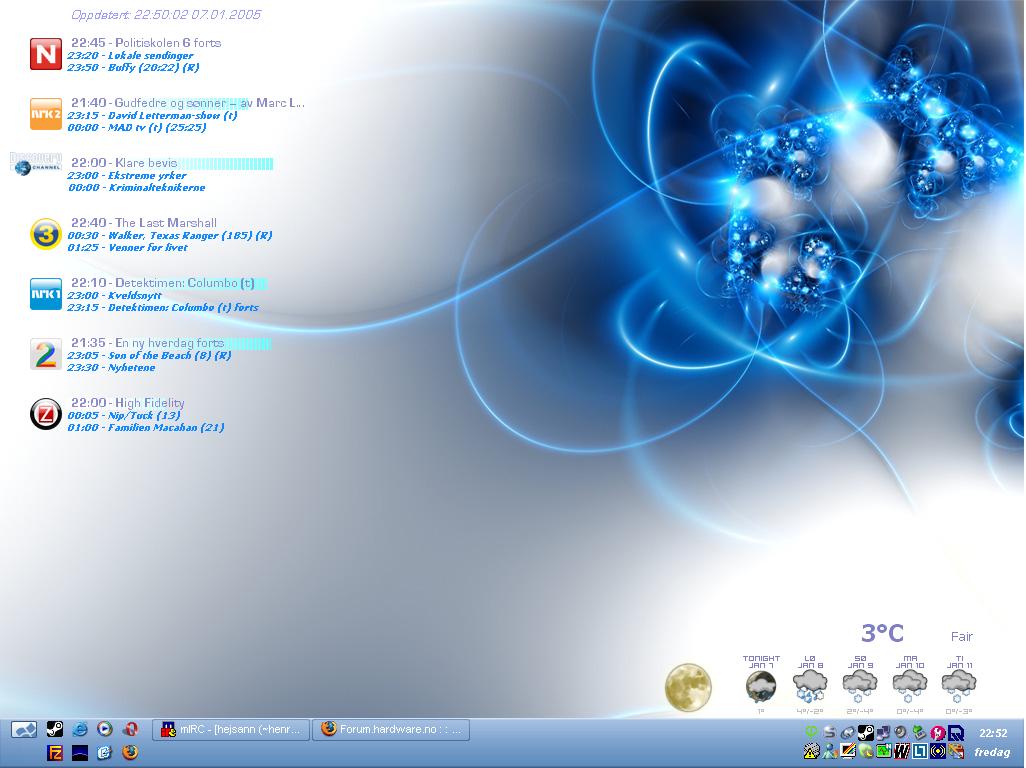Select the NRK1 channel logo
The height and width of the screenshot is (768, 1026).
click(x=46, y=294)
